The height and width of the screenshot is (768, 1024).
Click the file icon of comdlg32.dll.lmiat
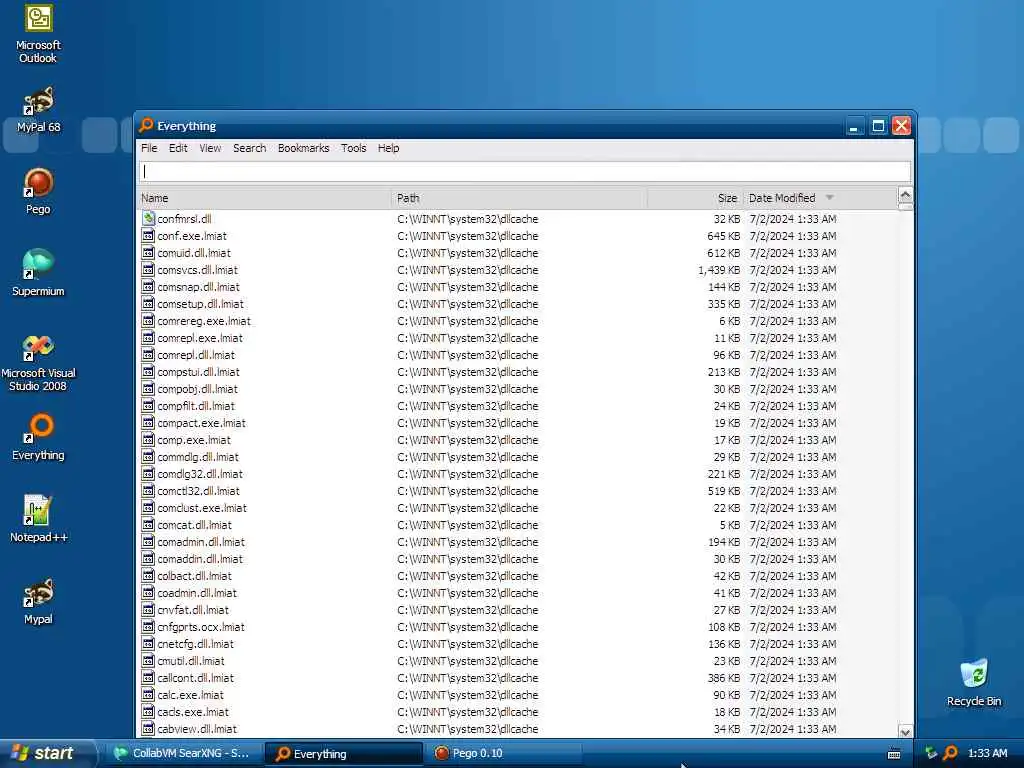tap(148, 473)
